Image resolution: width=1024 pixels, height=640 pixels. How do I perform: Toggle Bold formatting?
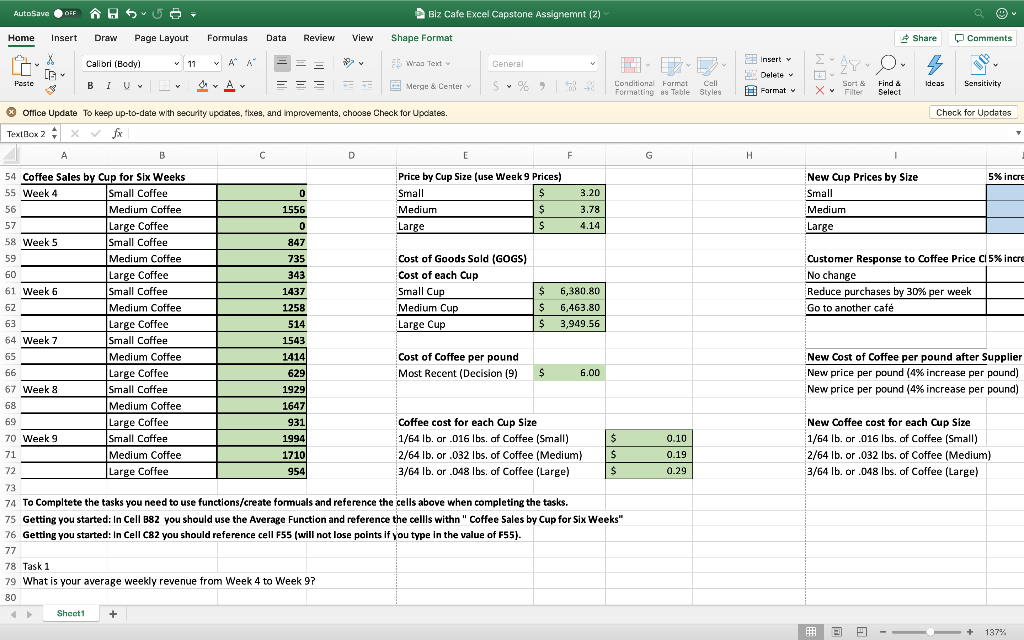90,86
